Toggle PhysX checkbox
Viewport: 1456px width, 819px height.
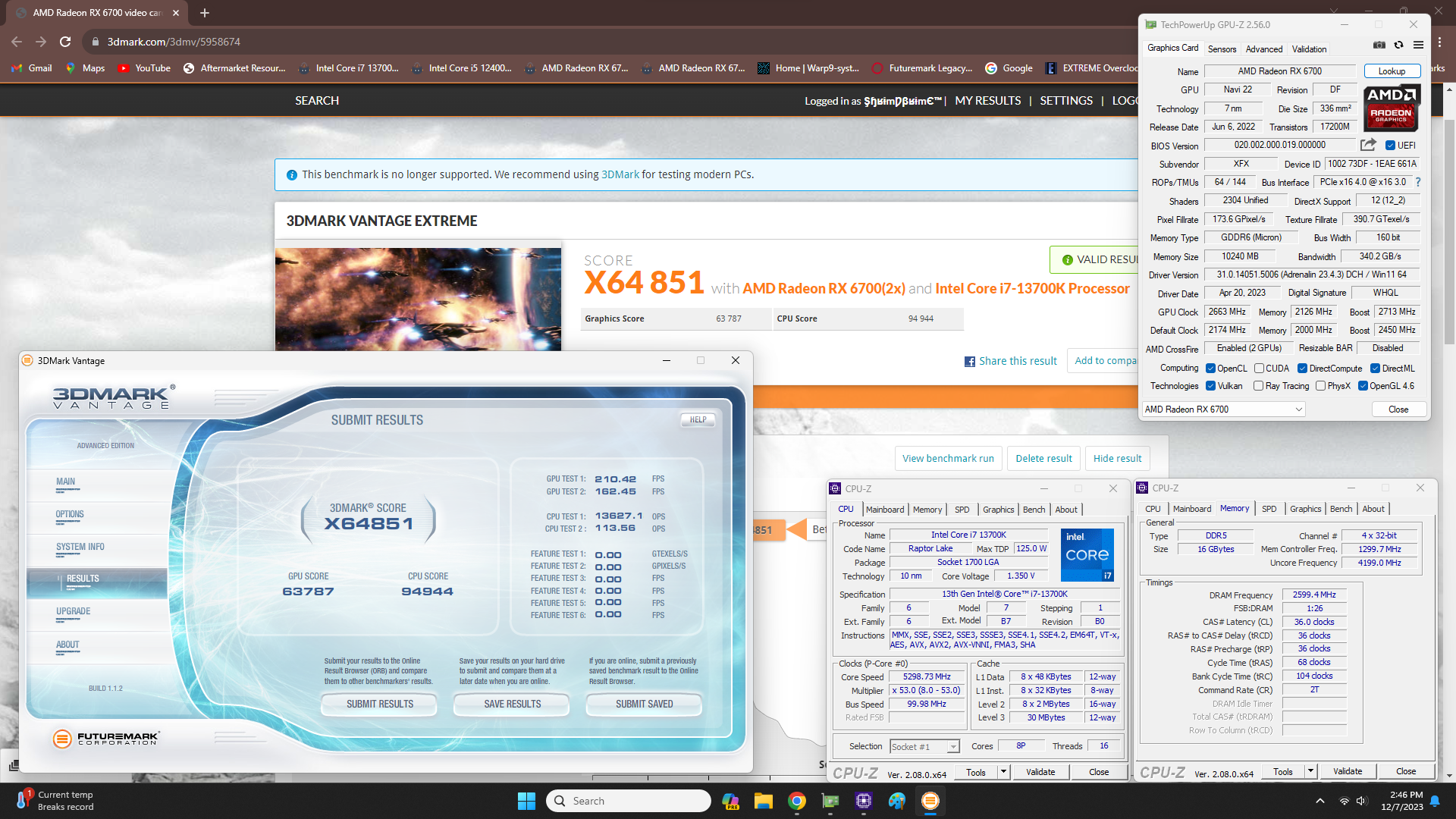click(1320, 386)
